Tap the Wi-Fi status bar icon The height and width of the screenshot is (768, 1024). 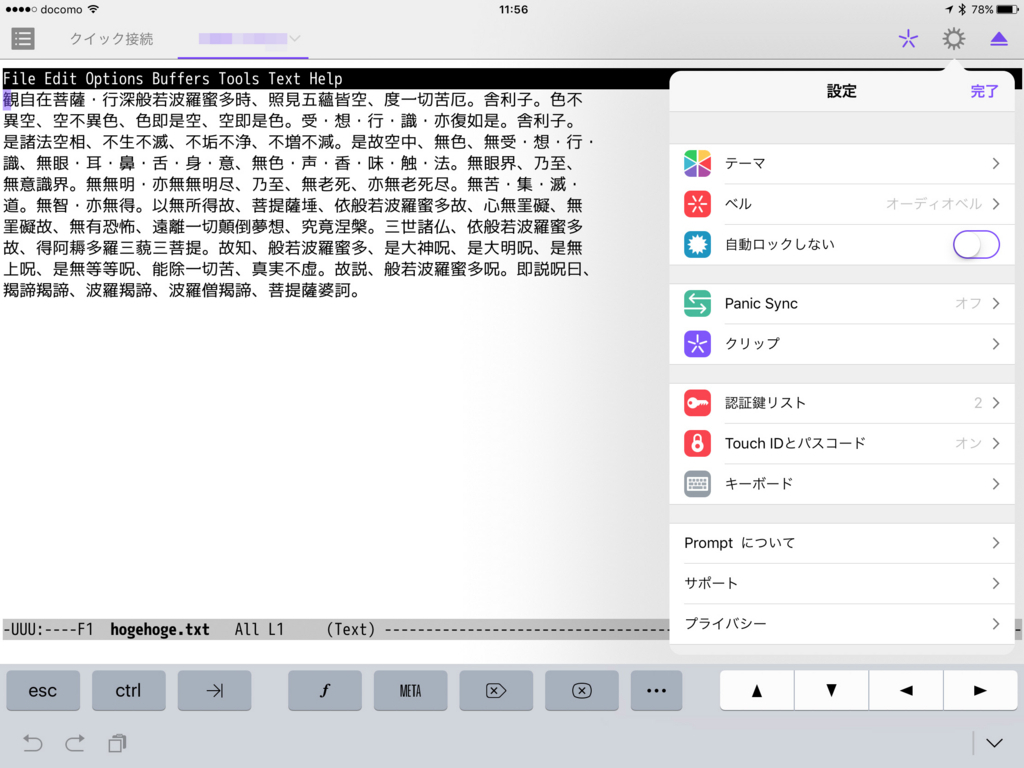pos(93,9)
